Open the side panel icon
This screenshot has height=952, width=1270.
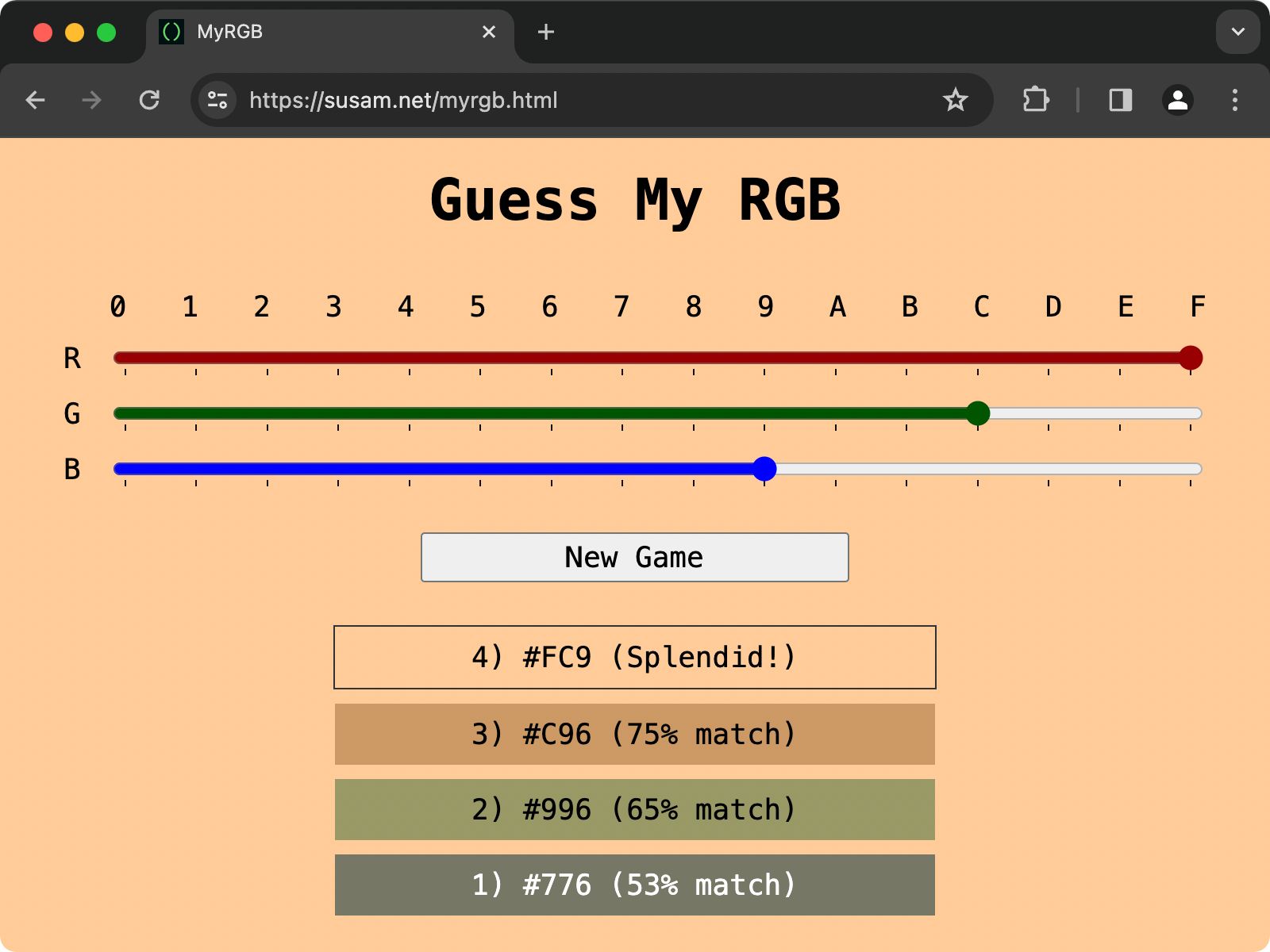[1118, 100]
